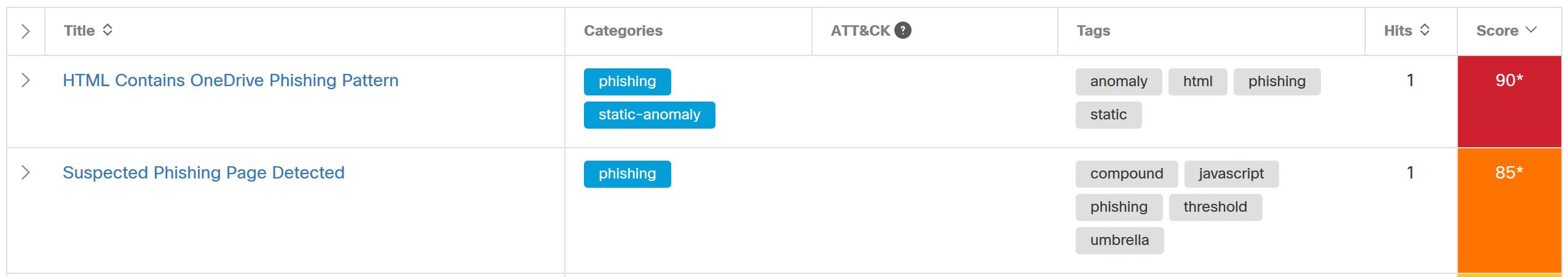The image size is (1568, 277).
Task: Expand the OneDrive Phishing Pattern row
Action: tap(25, 80)
